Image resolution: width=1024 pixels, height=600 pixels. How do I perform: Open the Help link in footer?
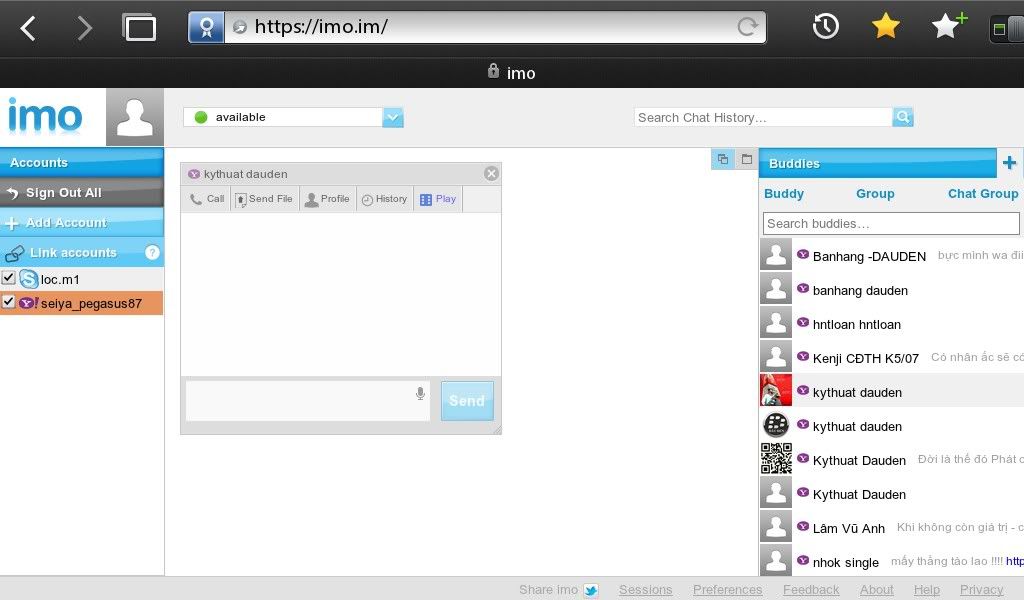(x=927, y=590)
